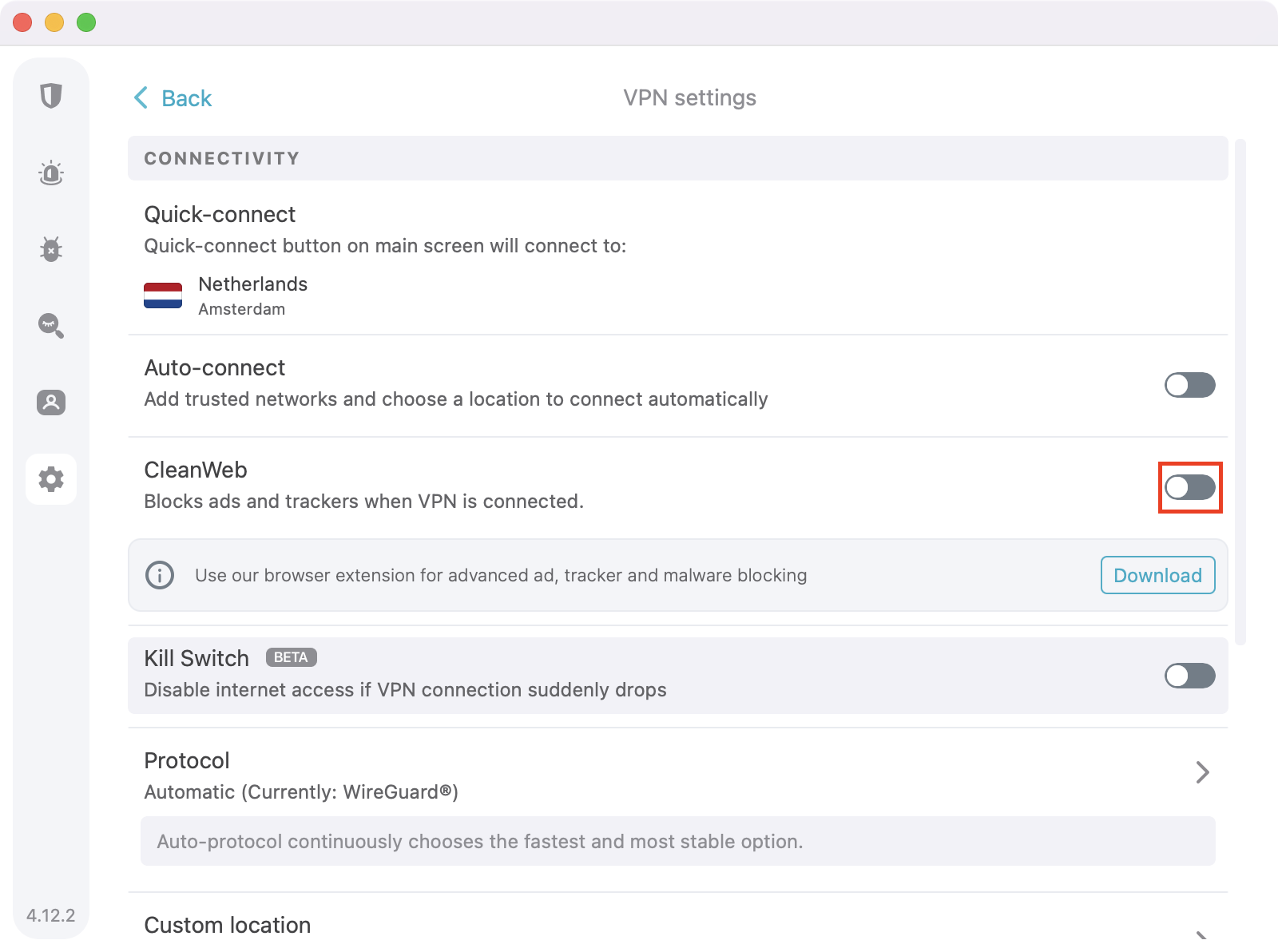Click the green macOS fullscreen button

coord(86,22)
